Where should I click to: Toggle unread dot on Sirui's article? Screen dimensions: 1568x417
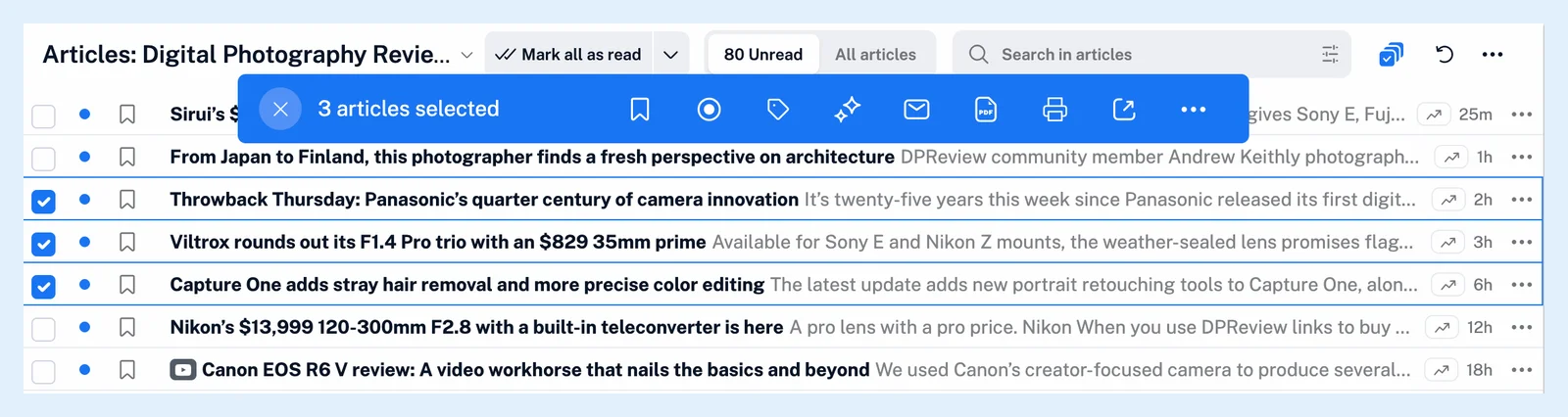85,115
